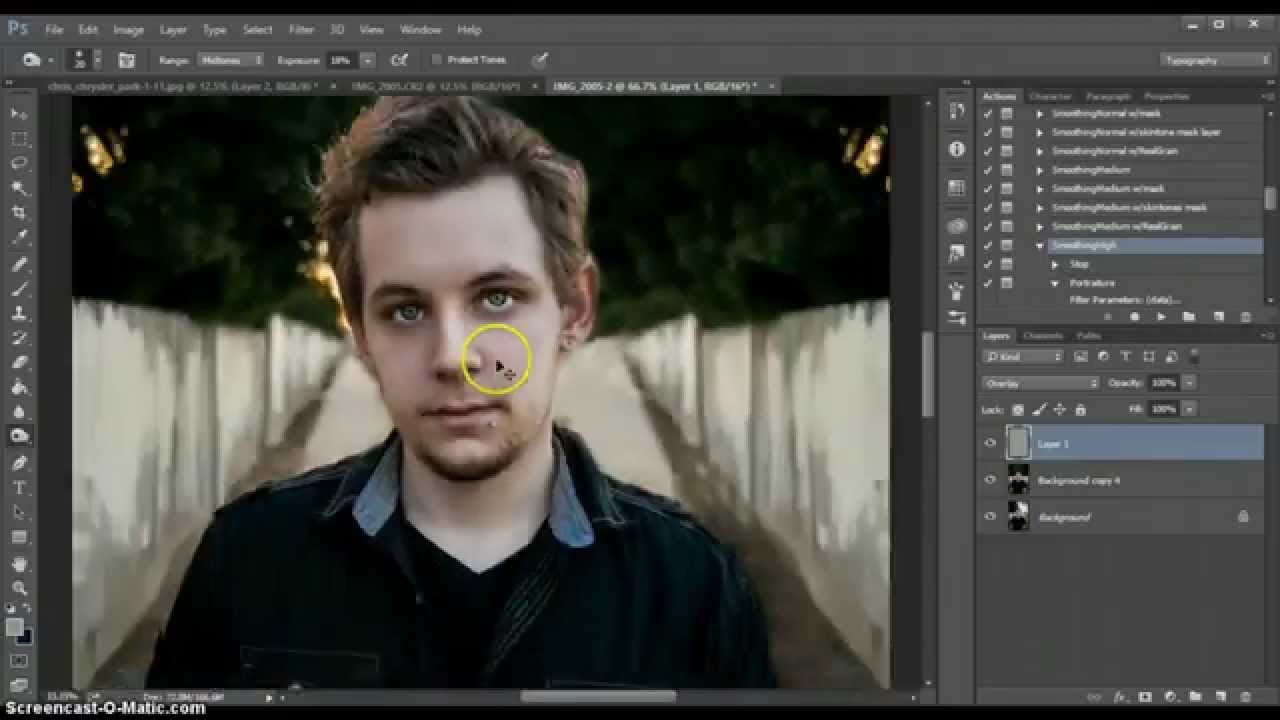Click begin recording in Actions panel
The height and width of the screenshot is (720, 1280).
click(1134, 317)
